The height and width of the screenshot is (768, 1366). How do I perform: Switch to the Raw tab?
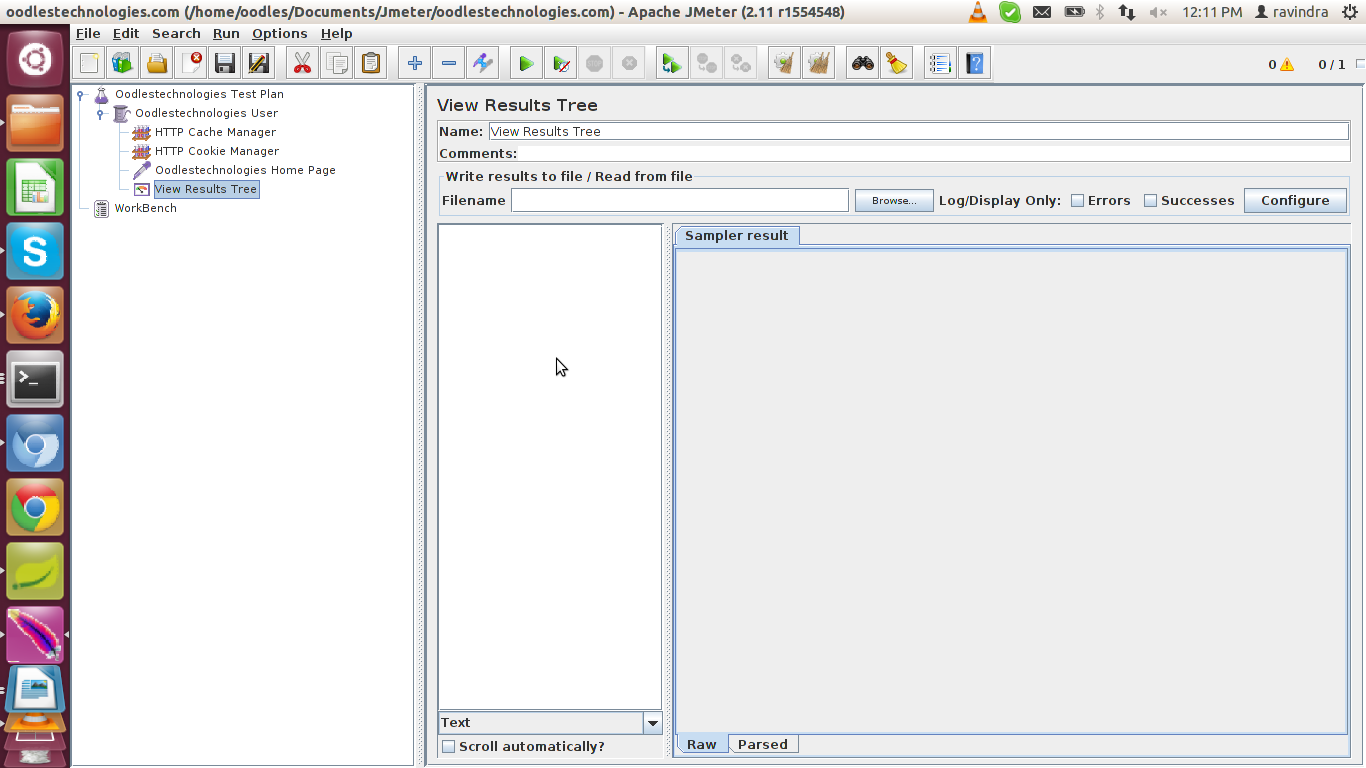pos(702,744)
